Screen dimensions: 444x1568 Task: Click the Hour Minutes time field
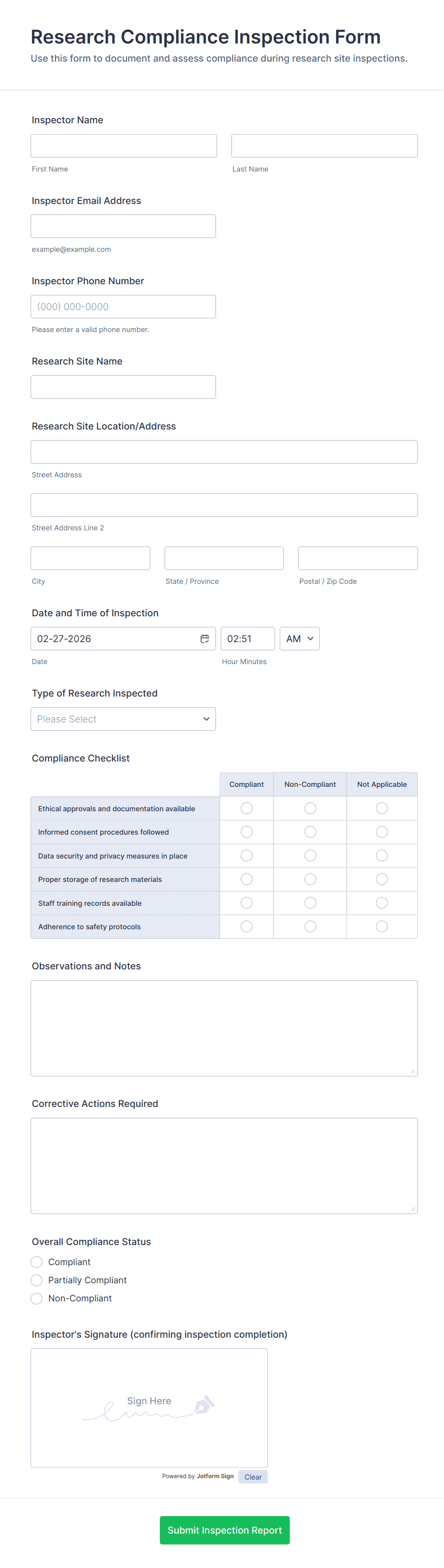[247, 638]
